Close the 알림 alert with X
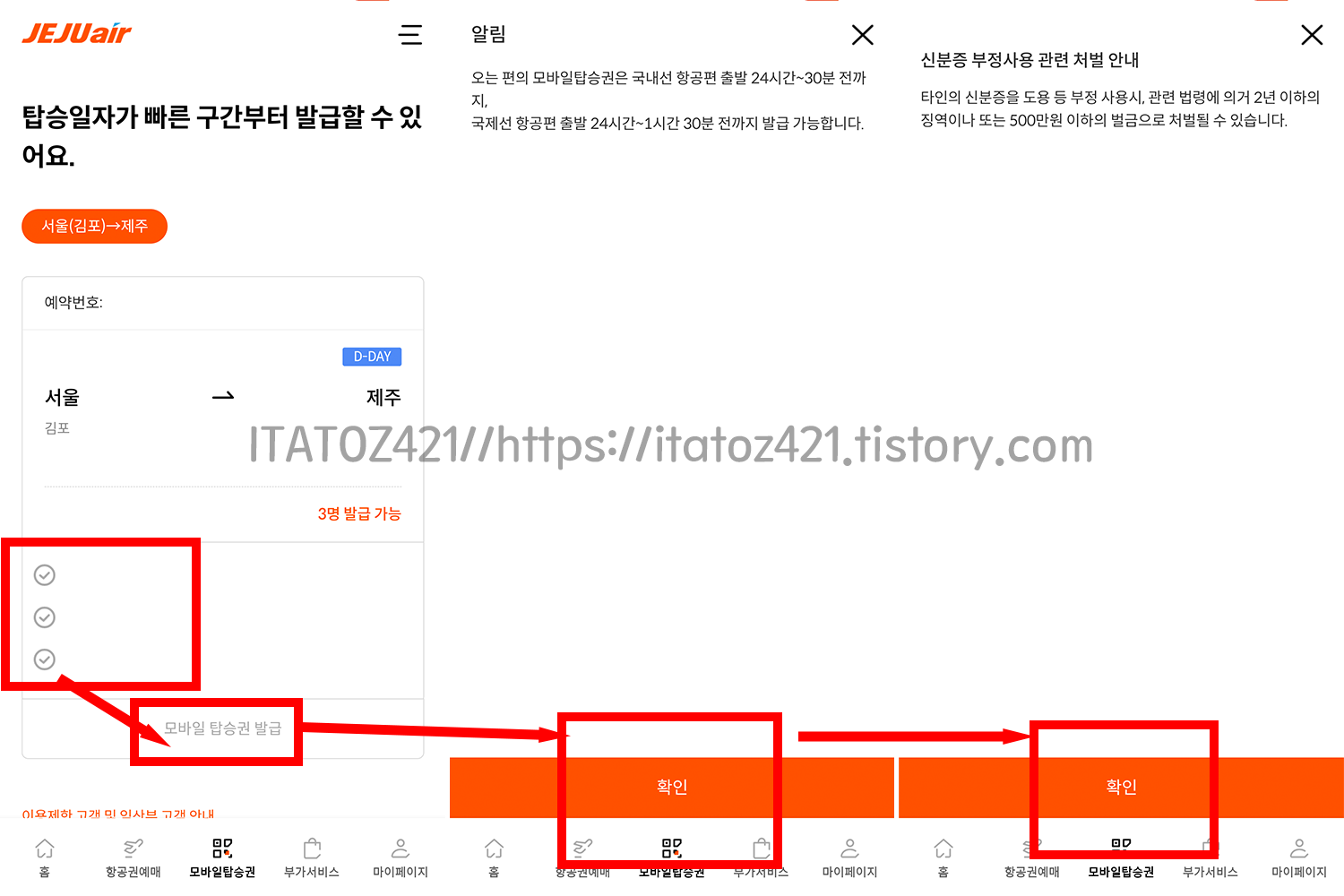 863,35
